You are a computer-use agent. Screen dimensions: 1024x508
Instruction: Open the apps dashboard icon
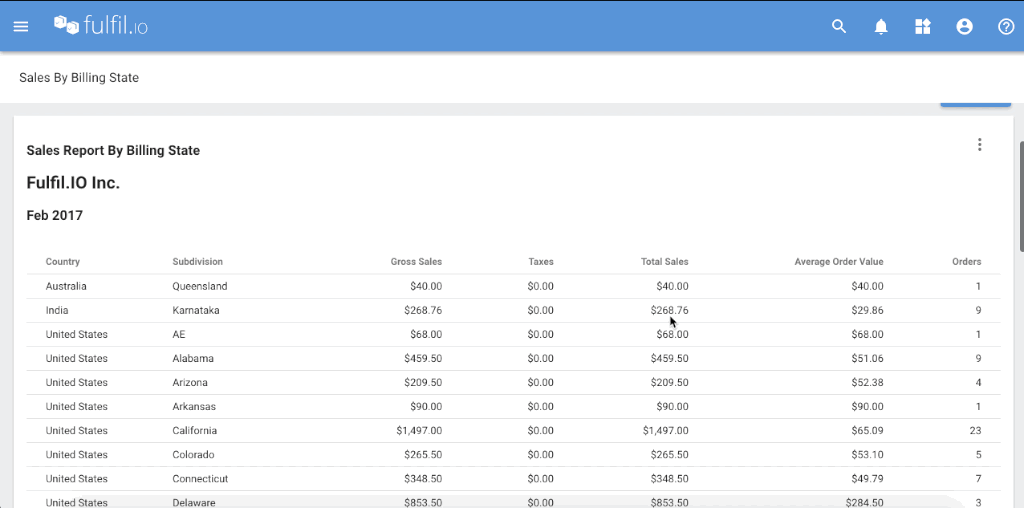(923, 26)
